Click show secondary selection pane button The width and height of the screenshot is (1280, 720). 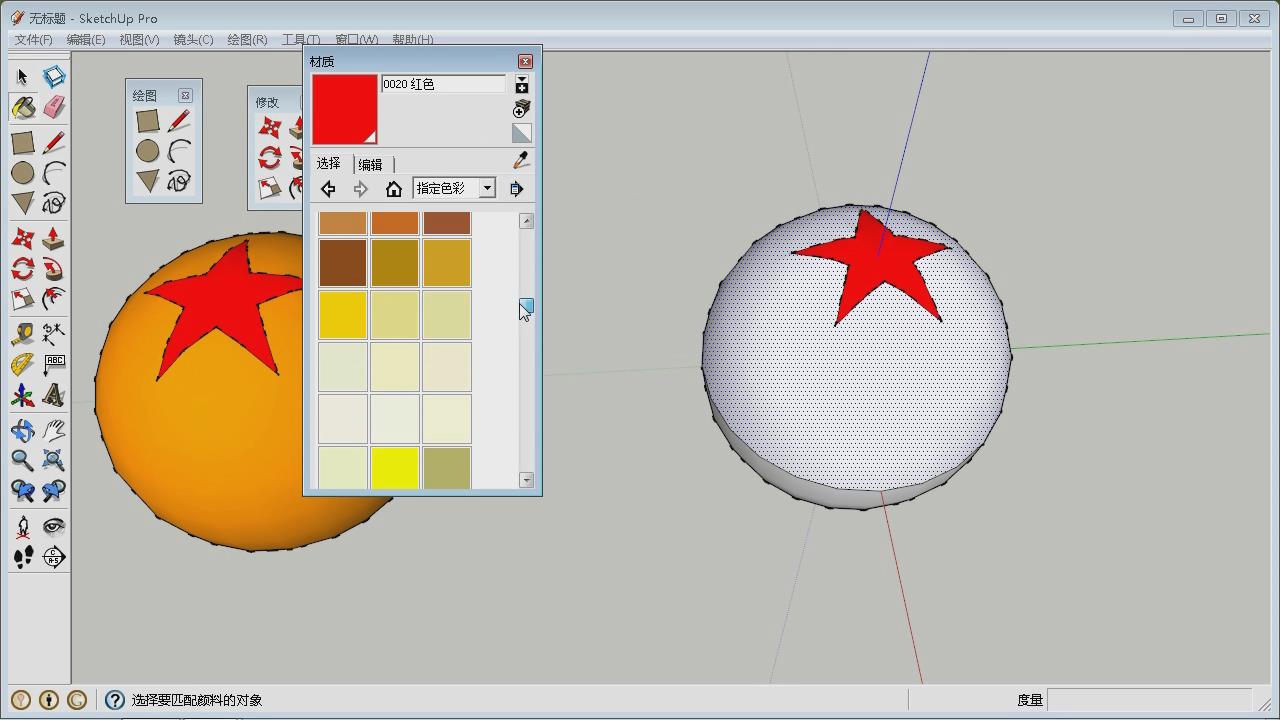(x=521, y=85)
